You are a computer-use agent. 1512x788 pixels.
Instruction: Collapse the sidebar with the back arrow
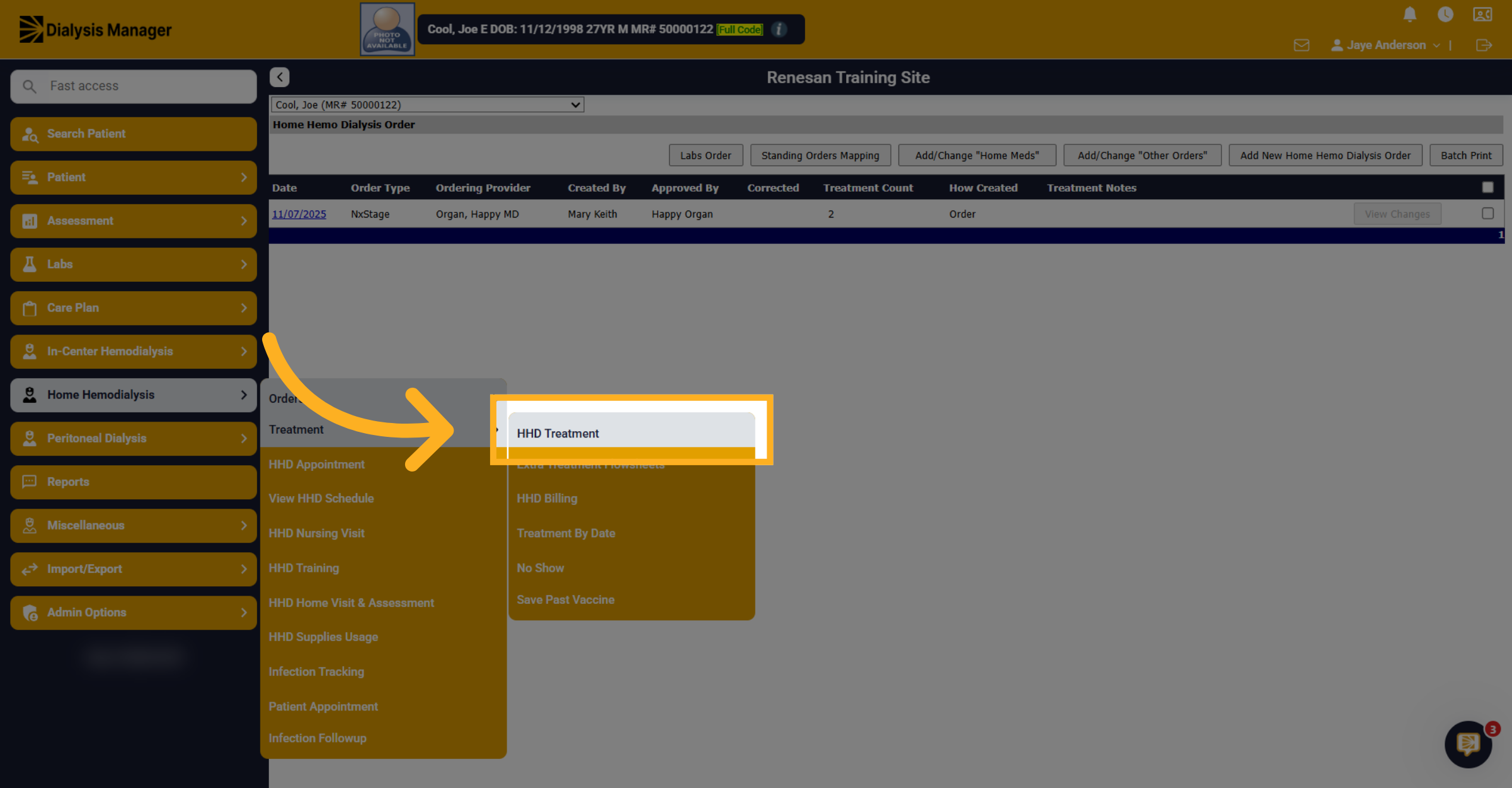click(280, 77)
